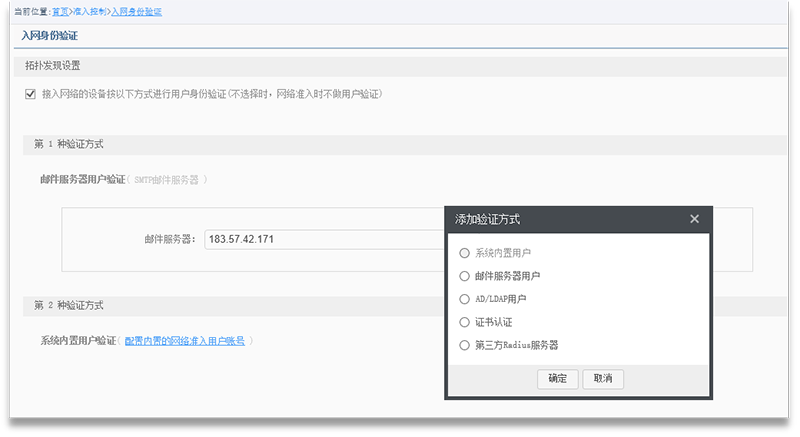This screenshot has width=800, height=437.
Task: Toggle the user identity verification checkbox
Action: (31, 94)
